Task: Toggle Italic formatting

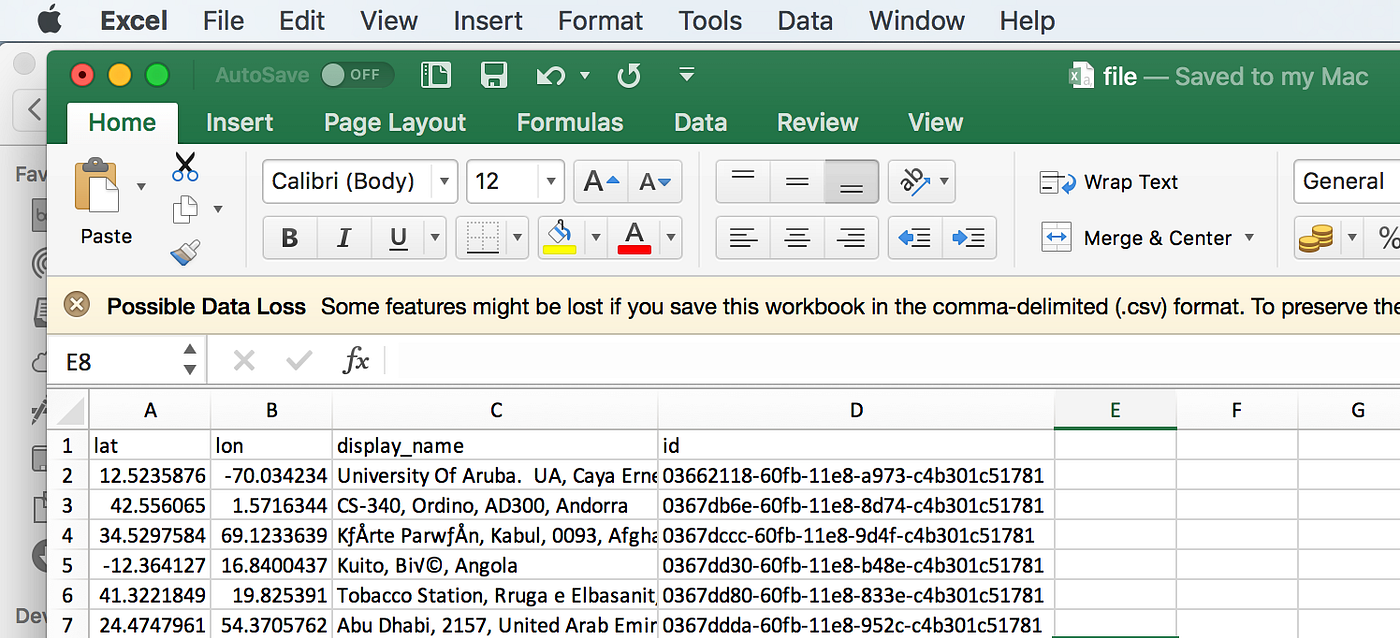Action: (344, 238)
